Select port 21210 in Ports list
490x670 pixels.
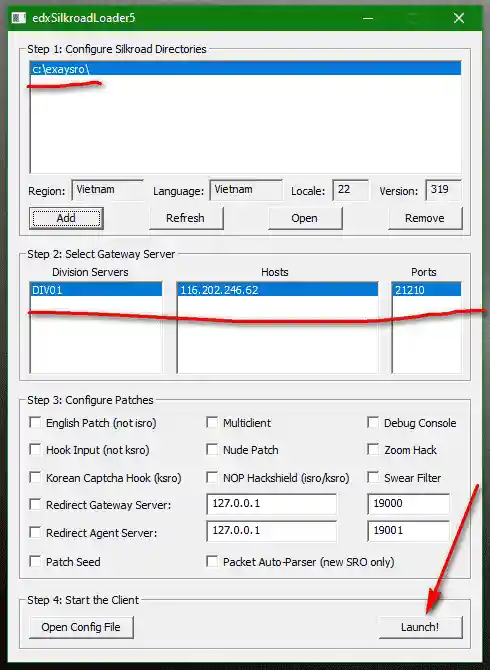[426, 290]
